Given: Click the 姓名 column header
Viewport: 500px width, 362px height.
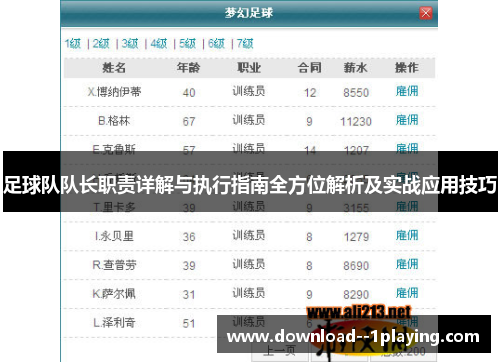Looking at the screenshot, I should tap(114, 68).
